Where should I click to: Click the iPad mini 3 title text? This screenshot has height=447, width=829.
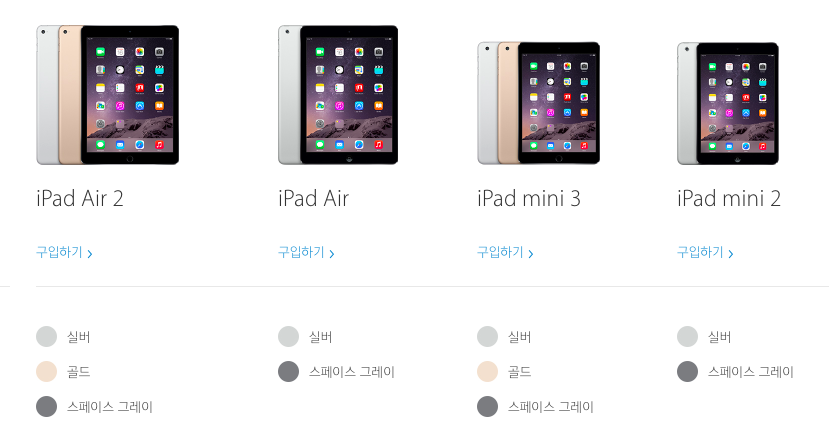pyautogui.click(x=529, y=199)
